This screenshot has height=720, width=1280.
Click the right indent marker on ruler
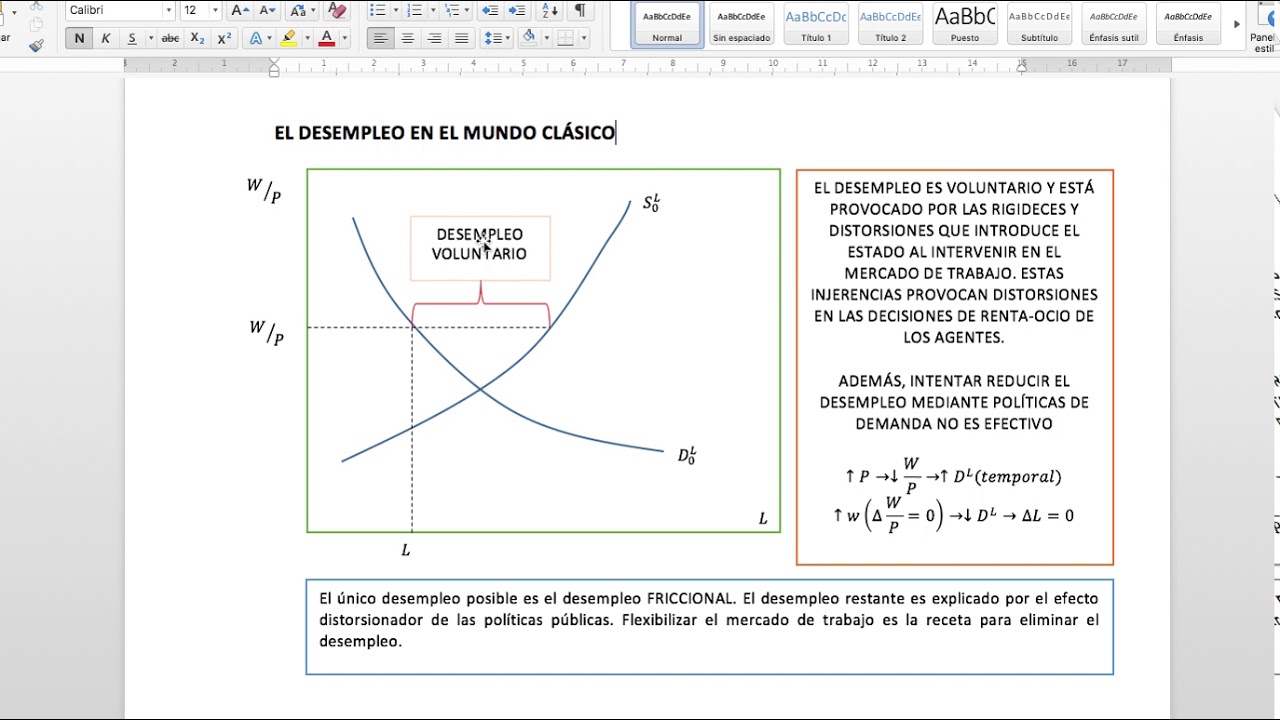point(1021,68)
